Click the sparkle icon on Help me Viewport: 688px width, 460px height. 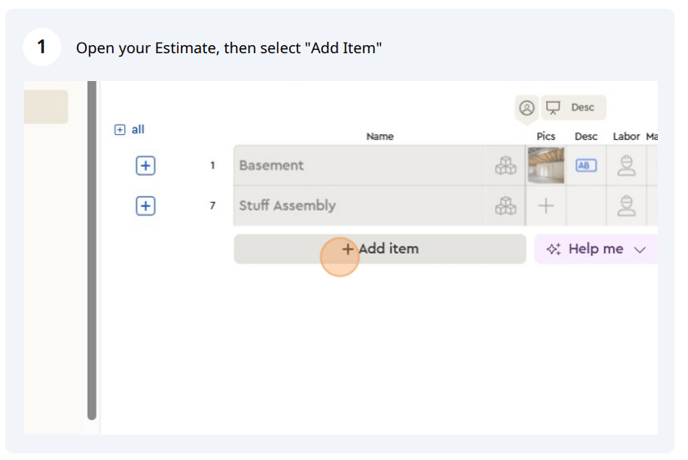553,249
